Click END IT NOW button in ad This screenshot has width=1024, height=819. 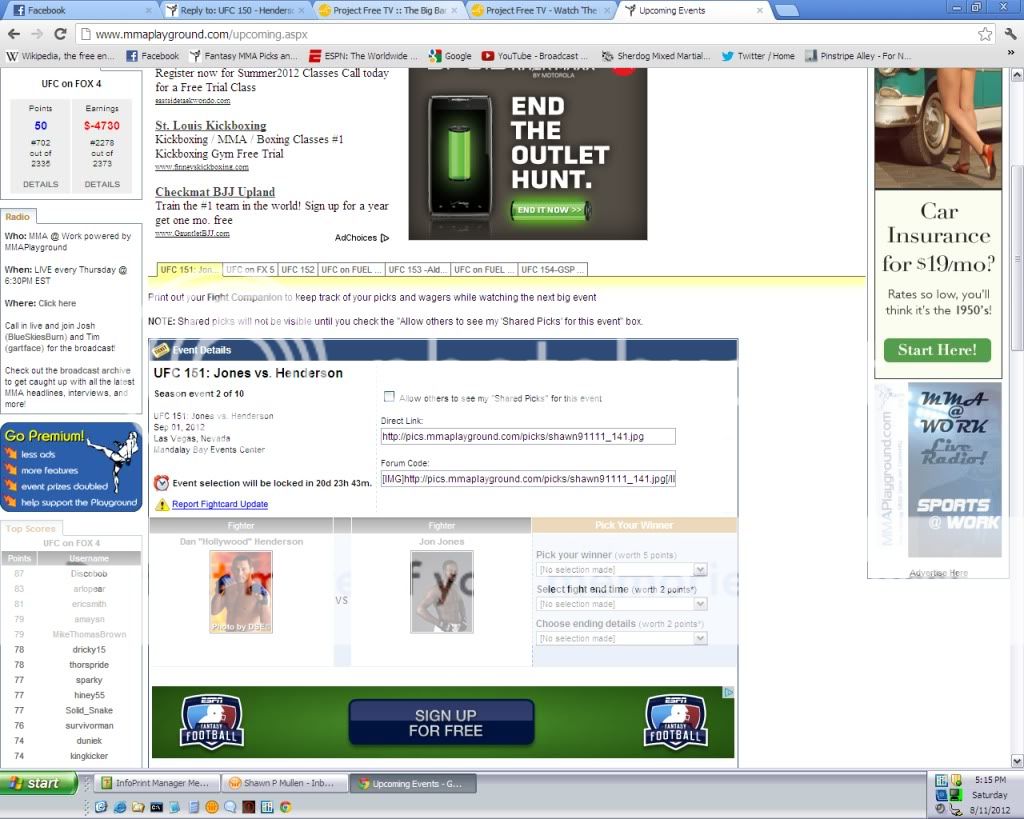[550, 210]
